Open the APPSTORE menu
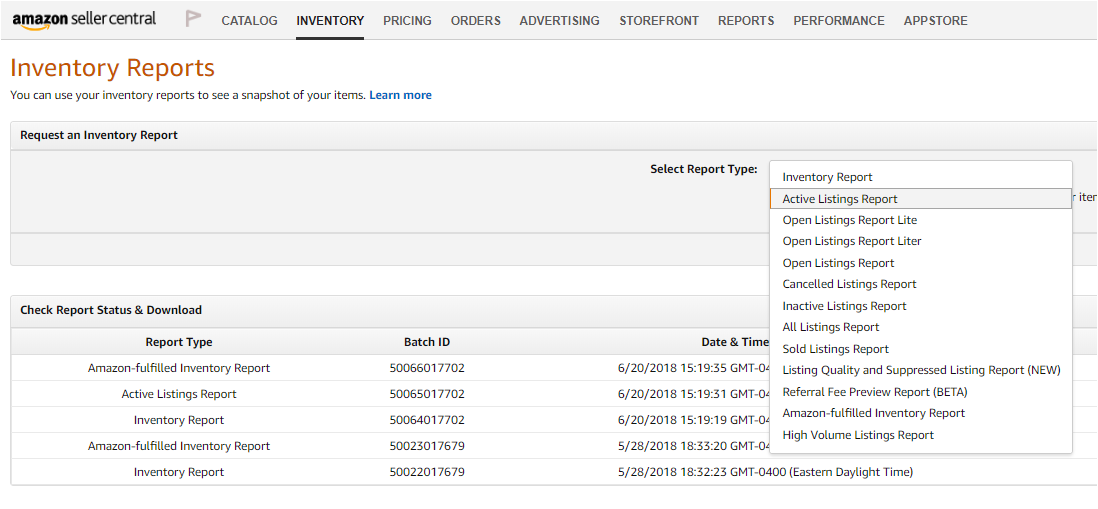Image resolution: width=1098 pixels, height=509 pixels. 936,21
